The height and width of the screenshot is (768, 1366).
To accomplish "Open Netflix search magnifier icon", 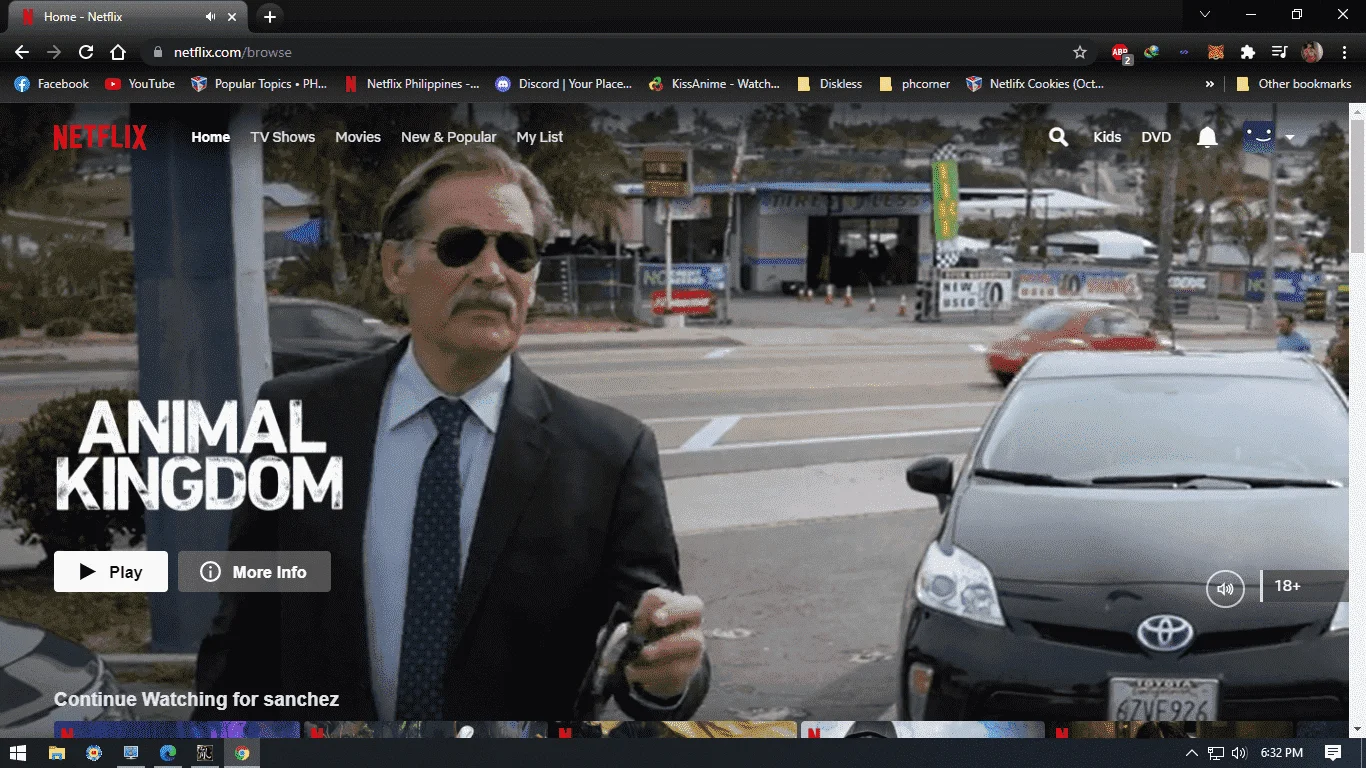I will [x=1058, y=137].
